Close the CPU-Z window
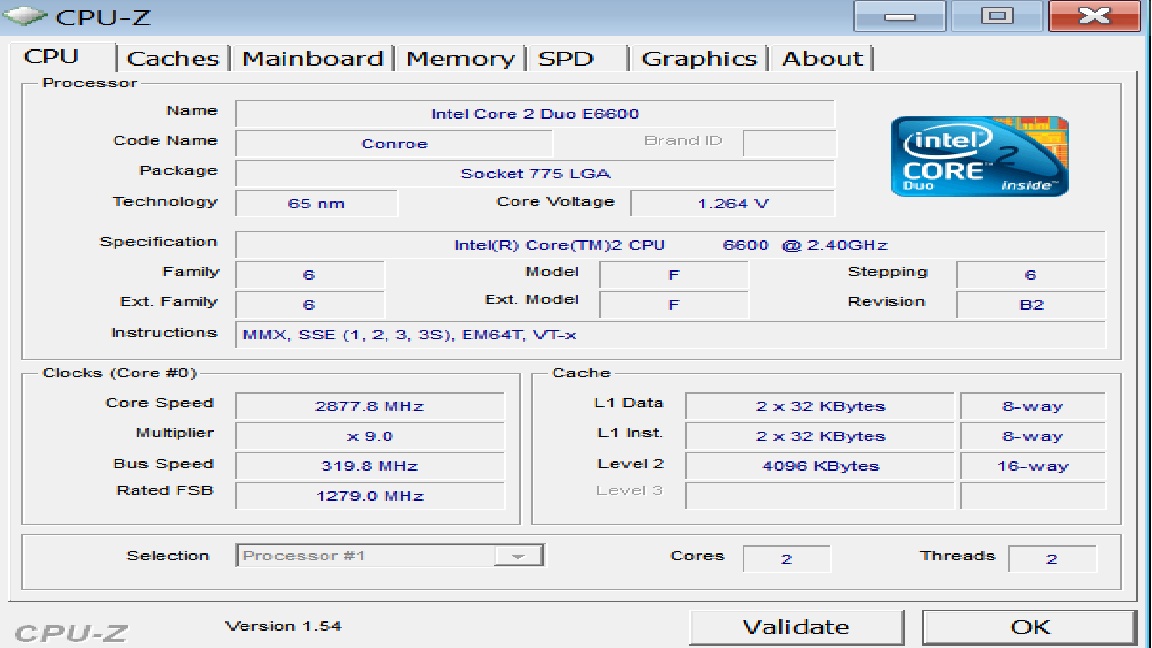Viewport: 1152px width, 648px height. click(1095, 16)
